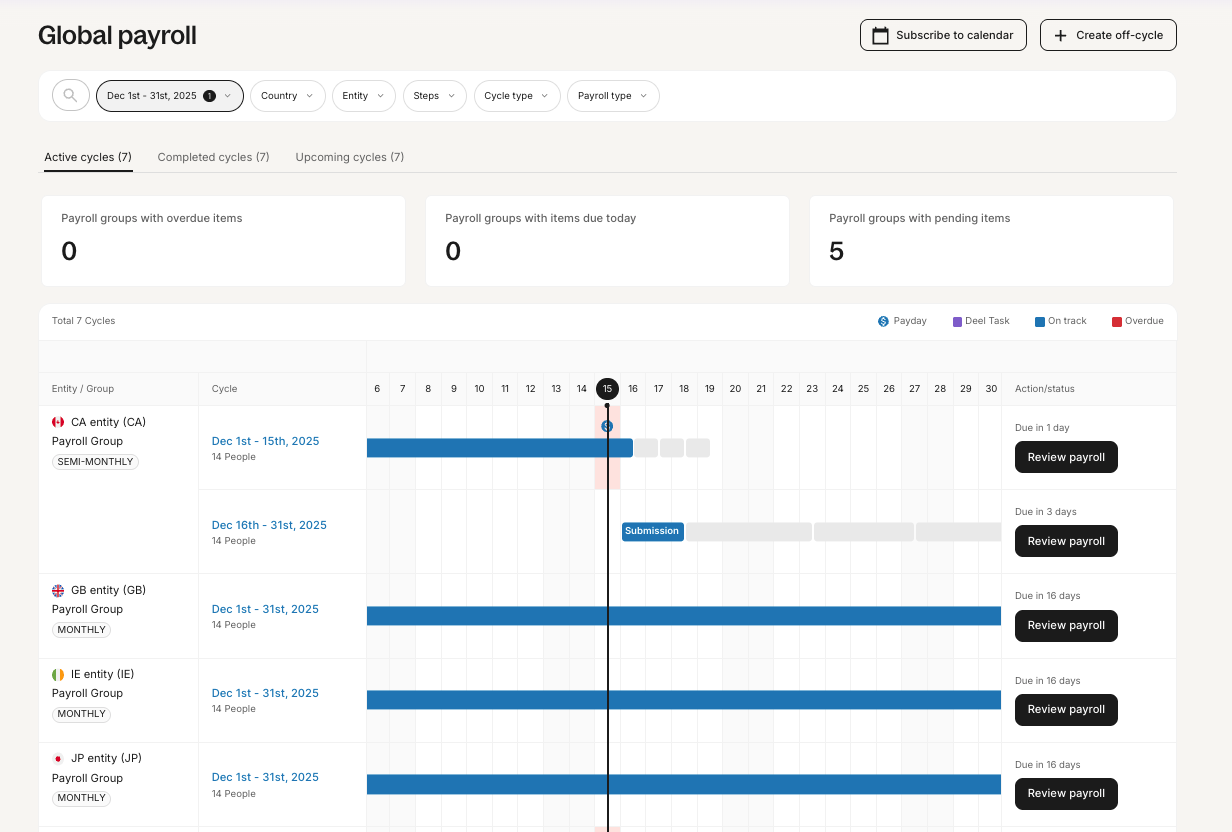
Task: Open the Completed cycles tab
Action: point(213,157)
